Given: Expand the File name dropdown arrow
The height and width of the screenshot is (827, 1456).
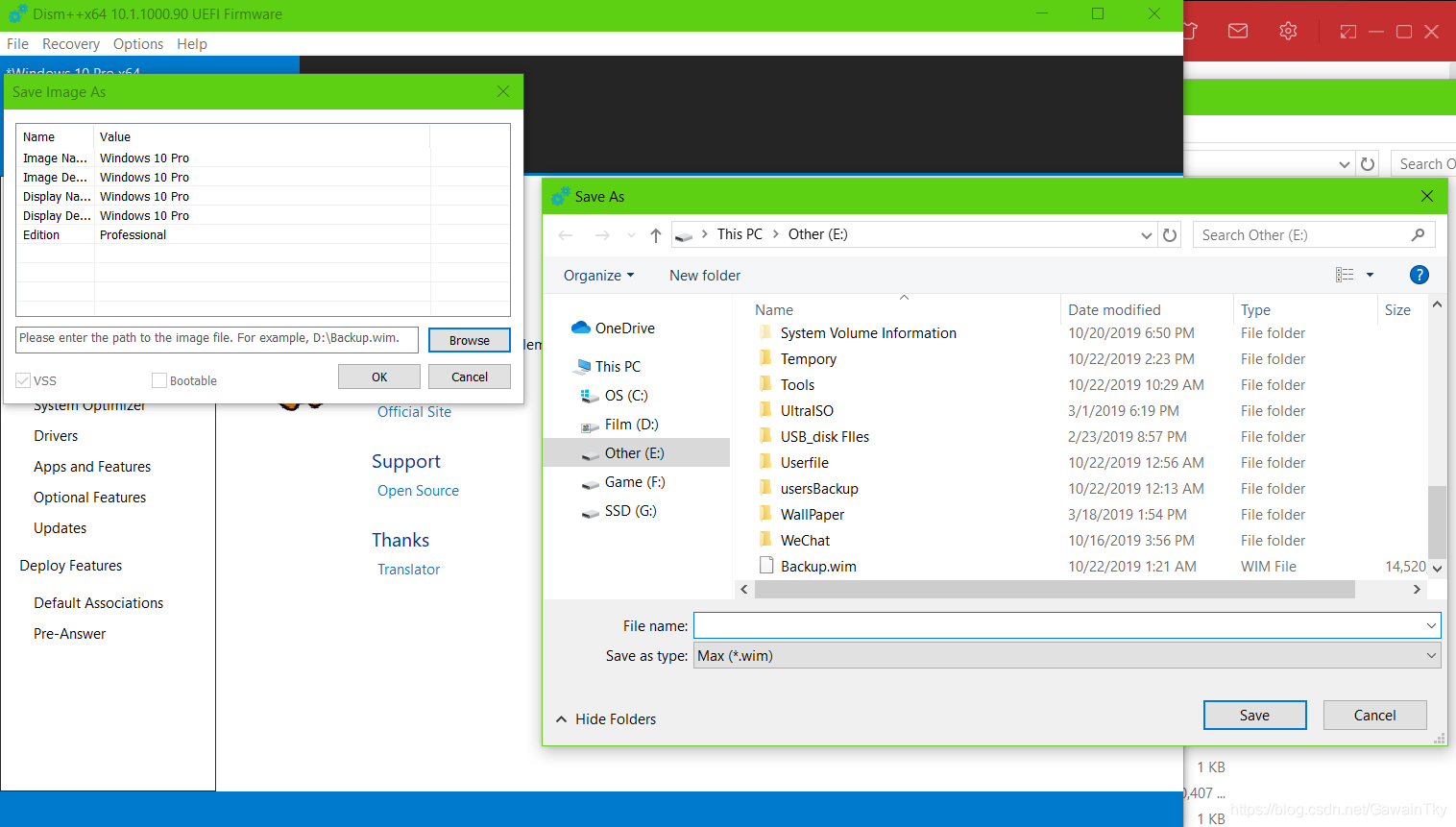Looking at the screenshot, I should 1431,625.
